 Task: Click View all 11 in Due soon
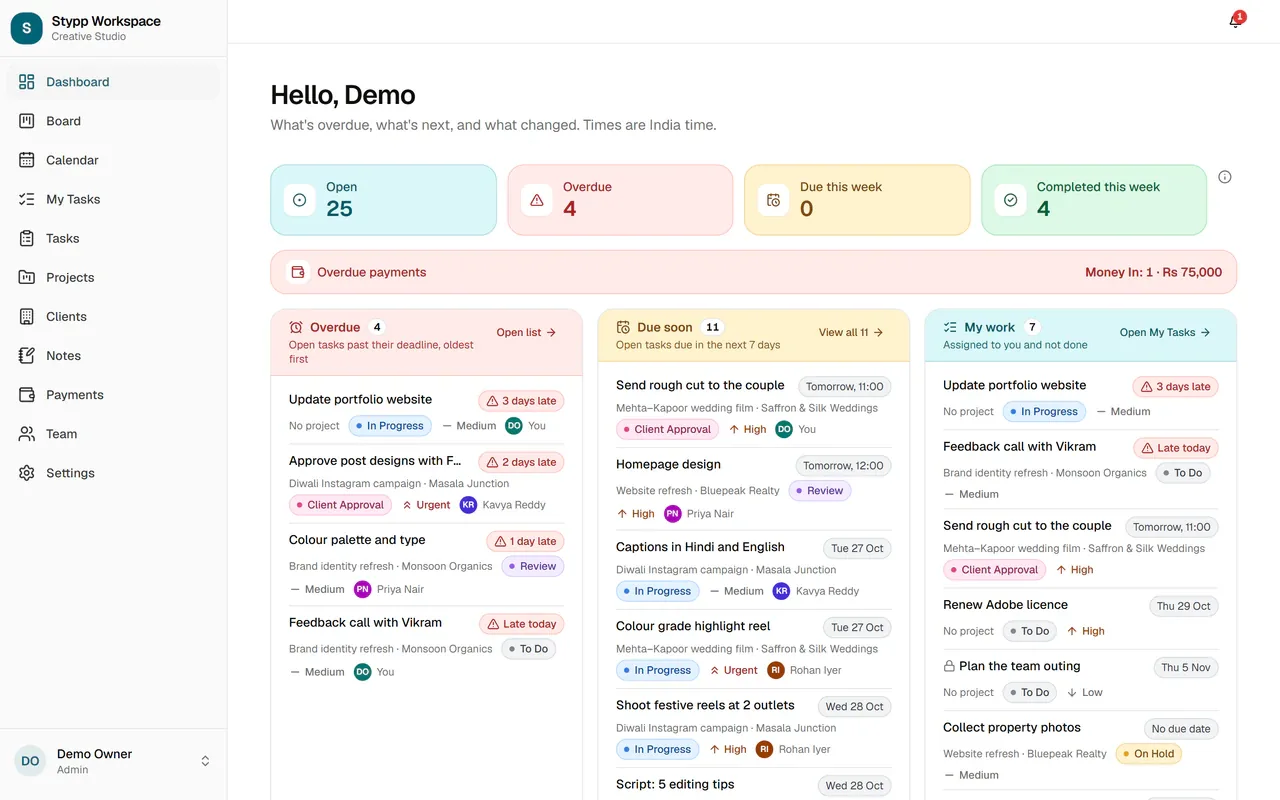(x=851, y=332)
